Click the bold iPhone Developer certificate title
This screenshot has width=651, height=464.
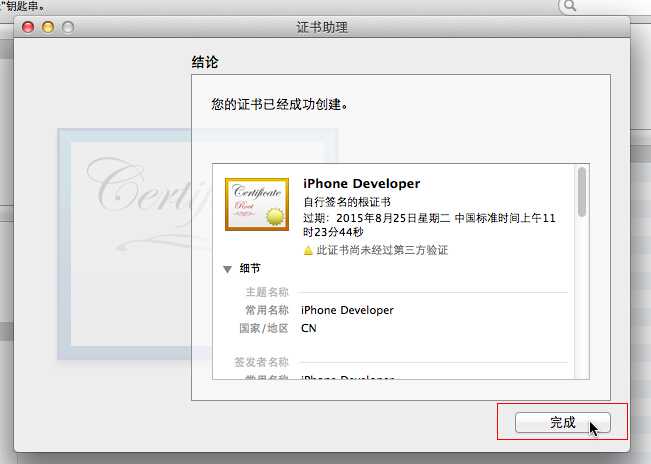coord(362,183)
